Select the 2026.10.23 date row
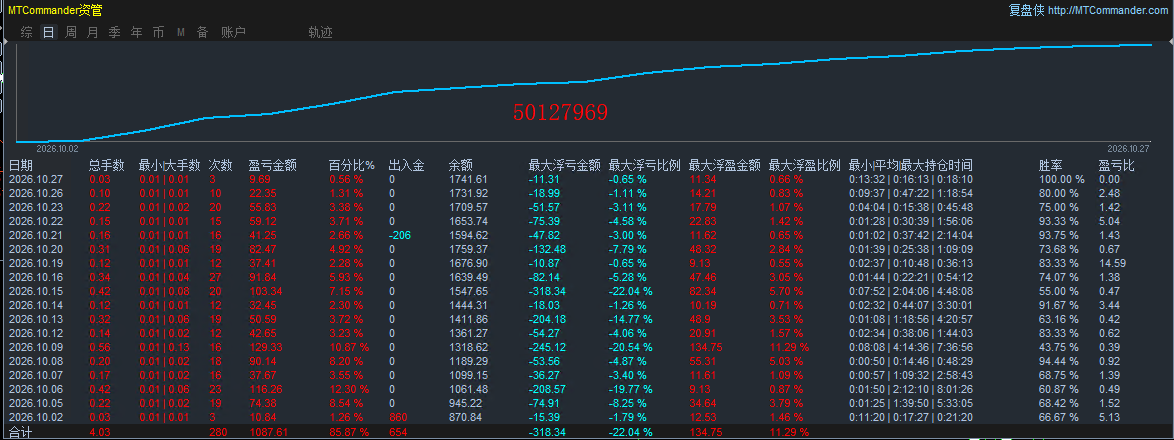The width and height of the screenshot is (1174, 440). 587,207
